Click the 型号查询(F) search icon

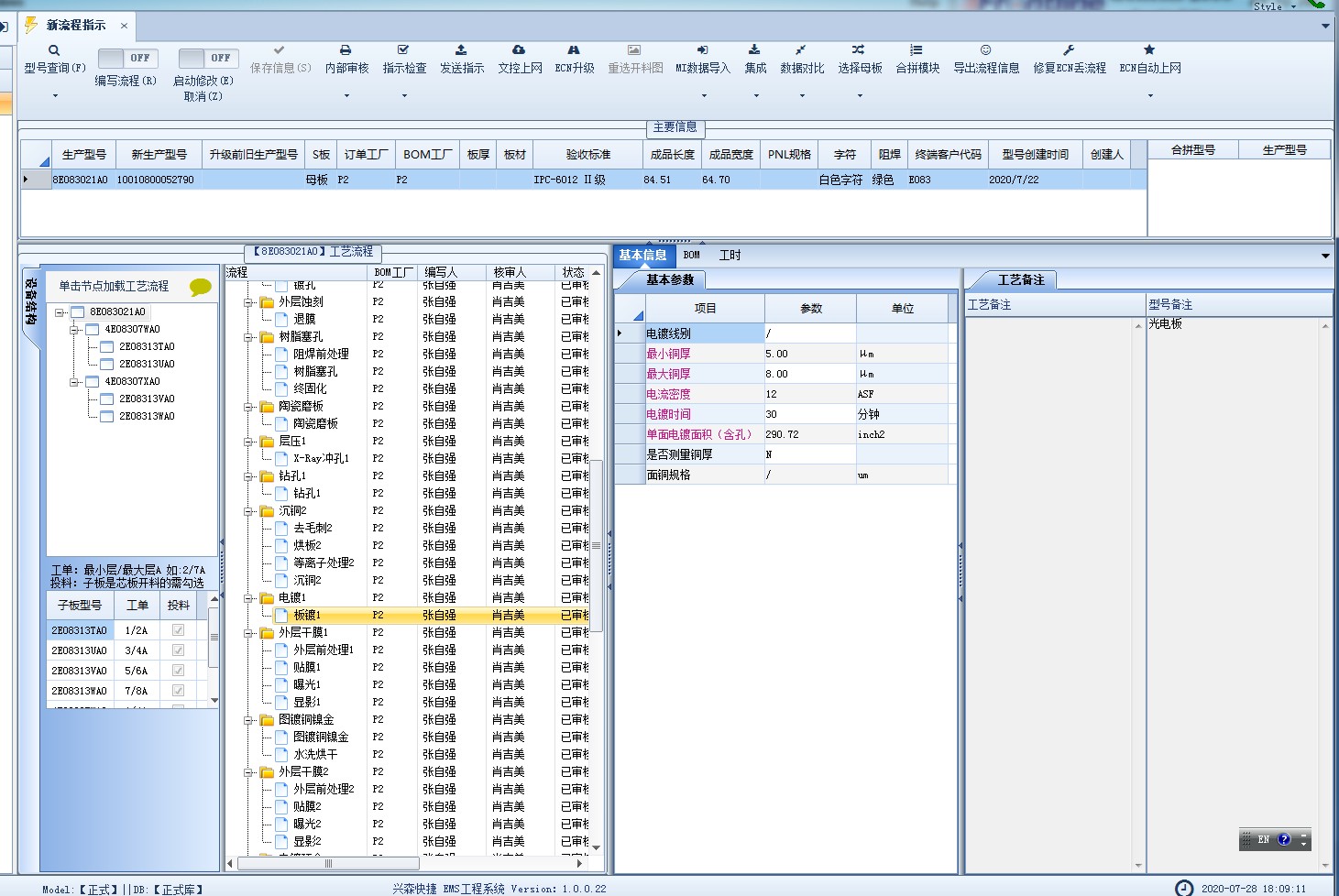pyautogui.click(x=54, y=50)
